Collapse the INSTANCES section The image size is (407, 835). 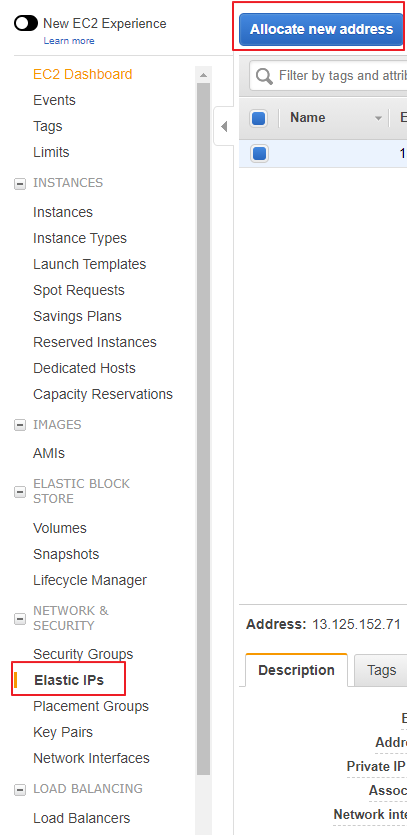(20, 184)
